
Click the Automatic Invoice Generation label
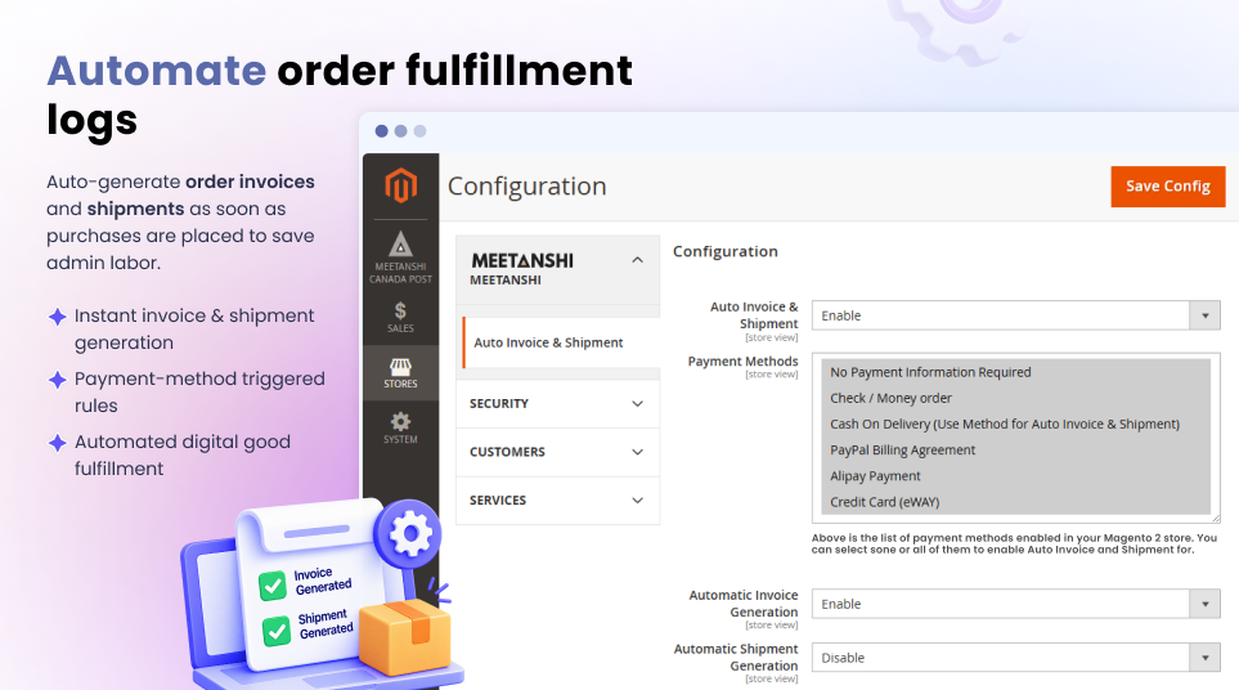[x=743, y=603]
